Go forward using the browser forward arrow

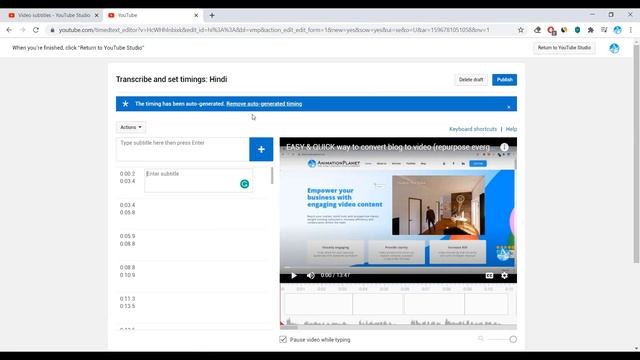coord(22,30)
